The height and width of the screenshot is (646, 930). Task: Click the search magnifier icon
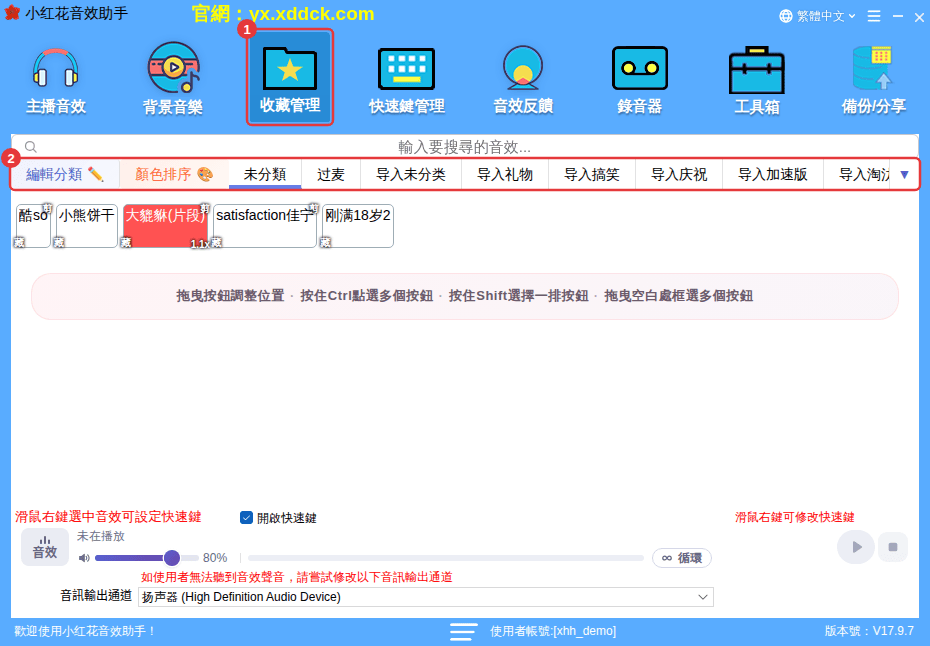click(x=31, y=147)
